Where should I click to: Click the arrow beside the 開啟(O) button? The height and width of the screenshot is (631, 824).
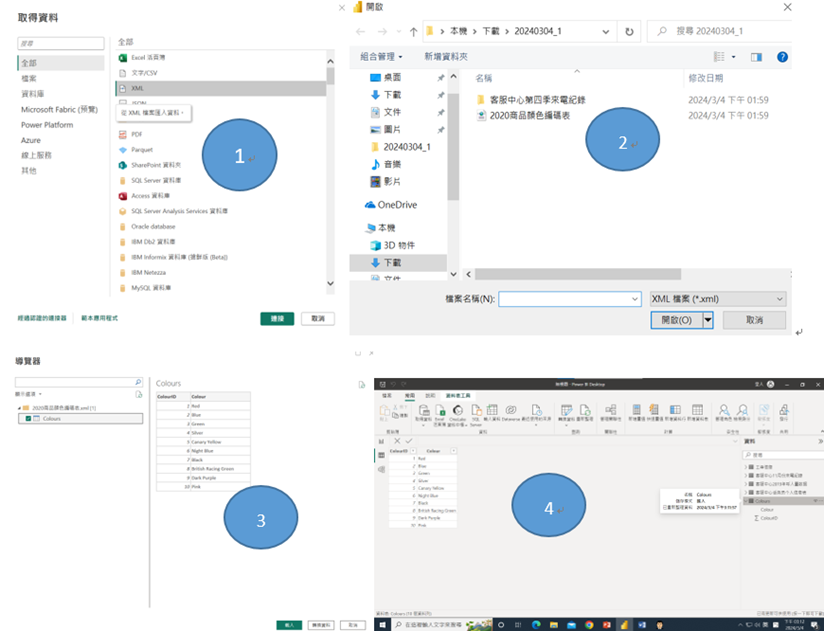coord(708,320)
